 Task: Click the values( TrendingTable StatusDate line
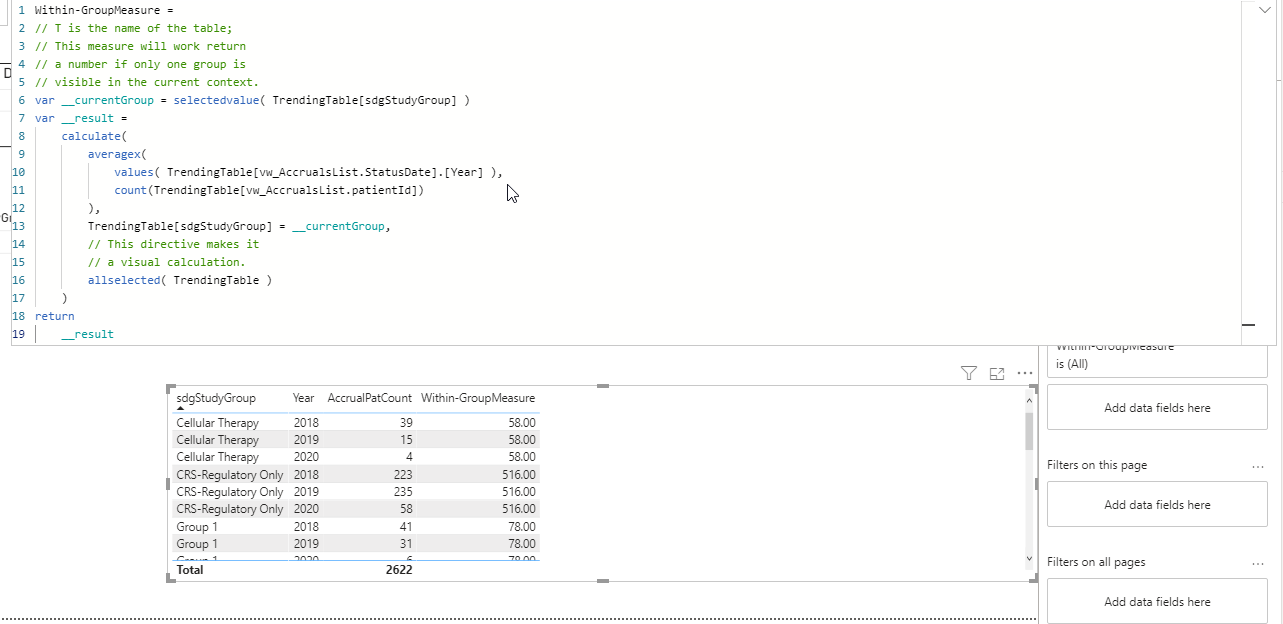(x=308, y=172)
